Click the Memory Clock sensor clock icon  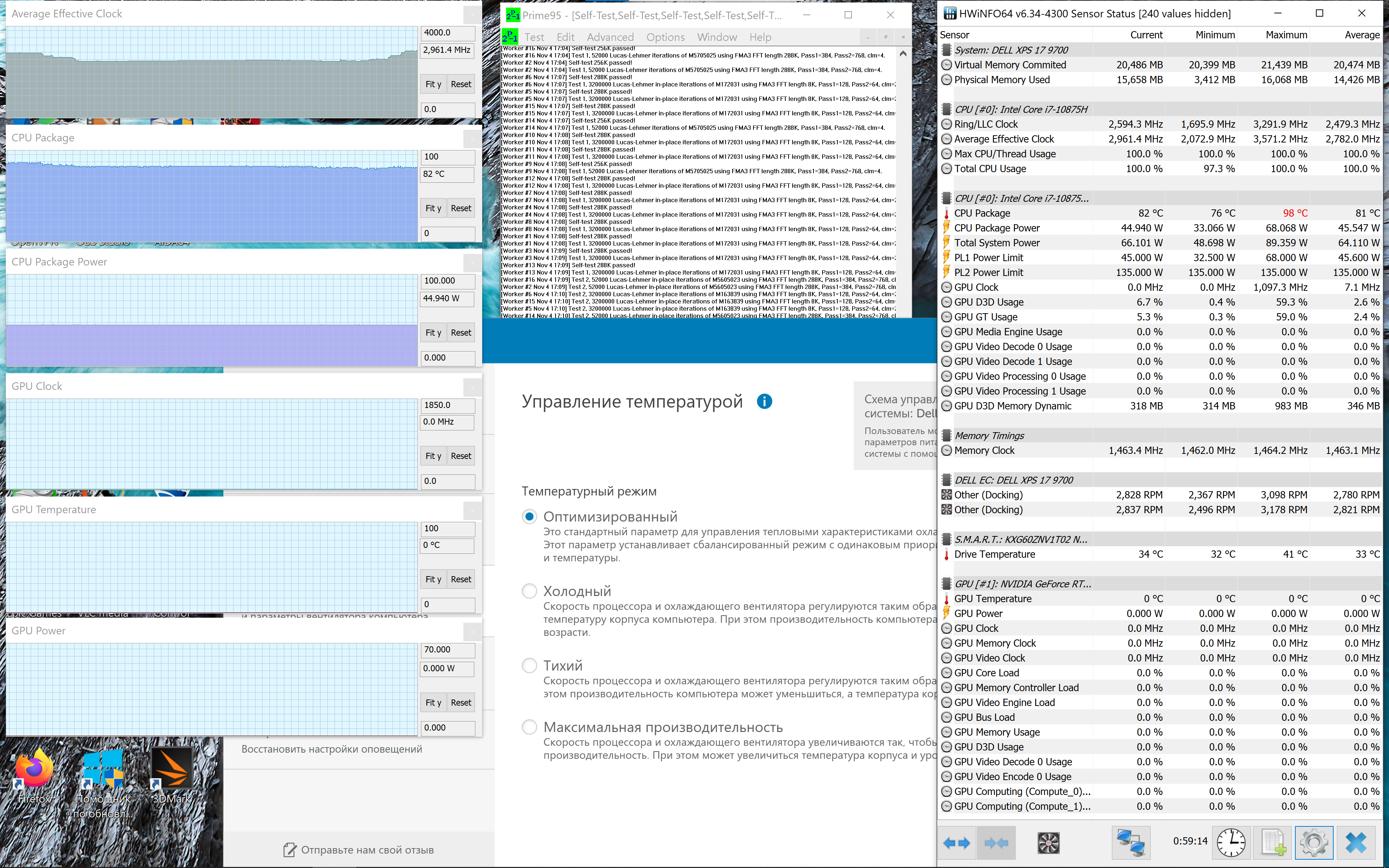[x=947, y=451]
